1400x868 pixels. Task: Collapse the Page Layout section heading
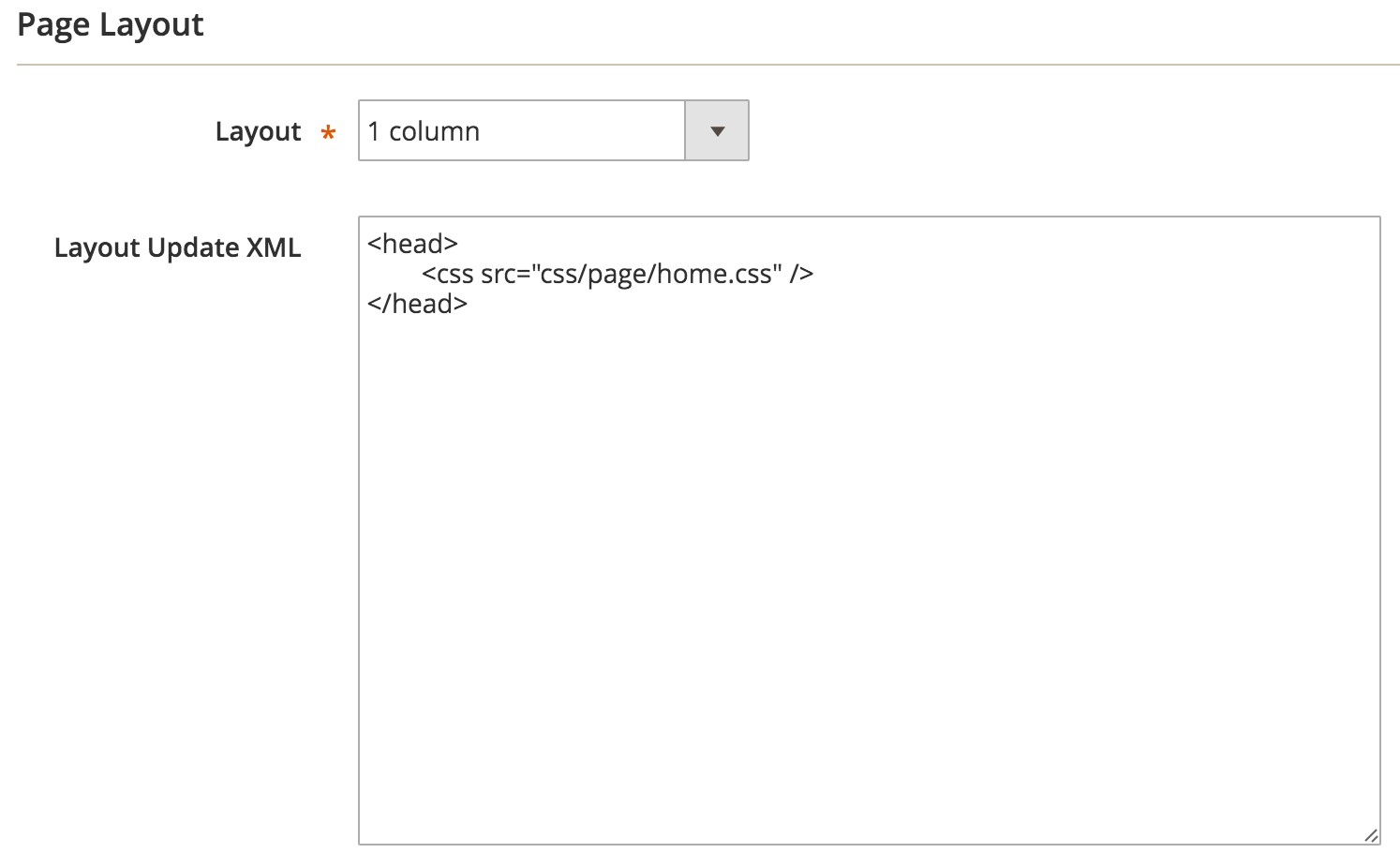tap(110, 24)
